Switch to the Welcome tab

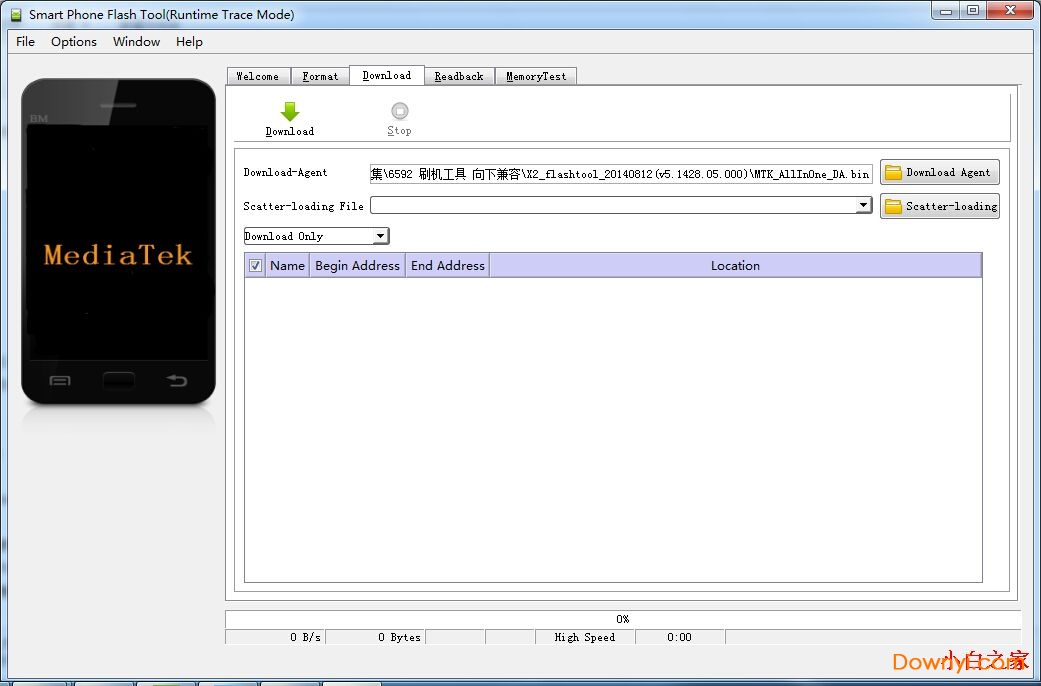[258, 76]
